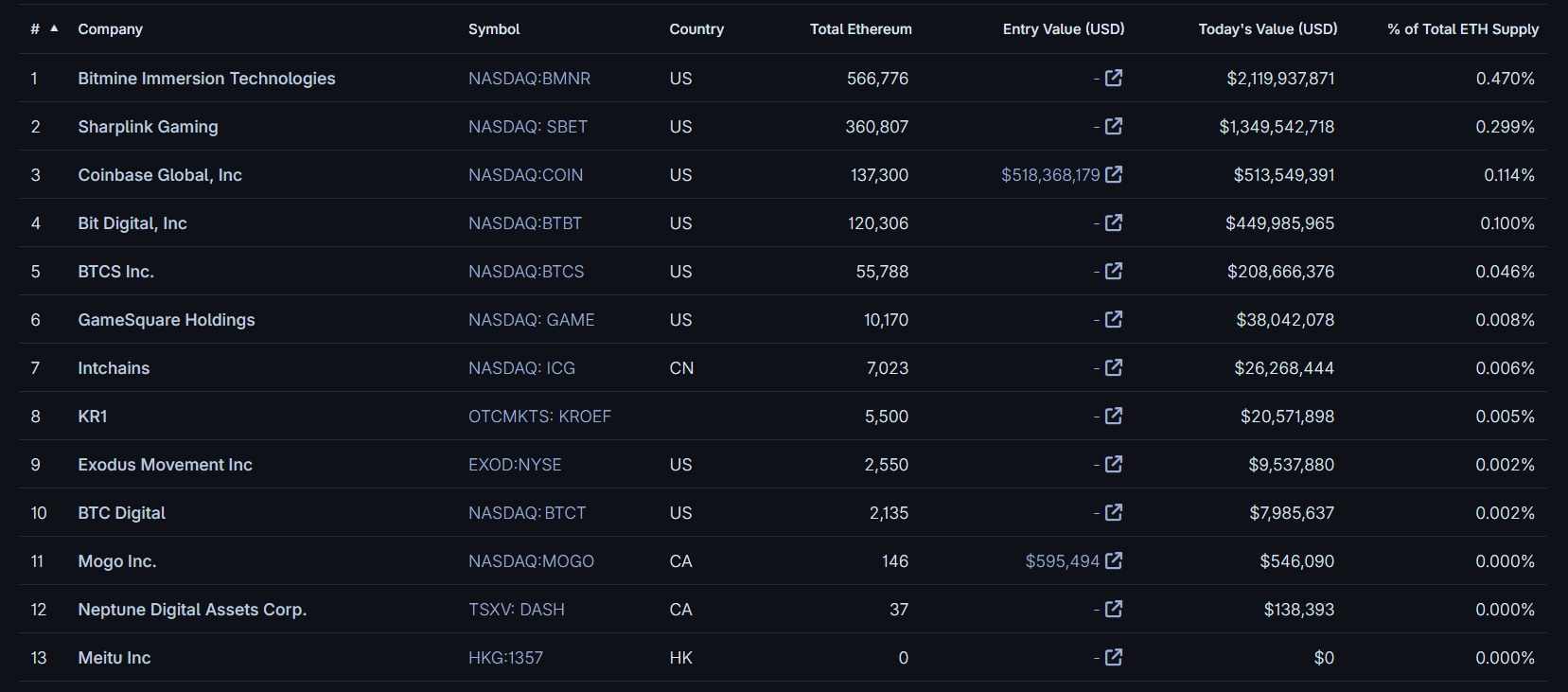Click the TSXV: DASH symbol link
Image resolution: width=1568 pixels, height=692 pixels.
tap(516, 610)
